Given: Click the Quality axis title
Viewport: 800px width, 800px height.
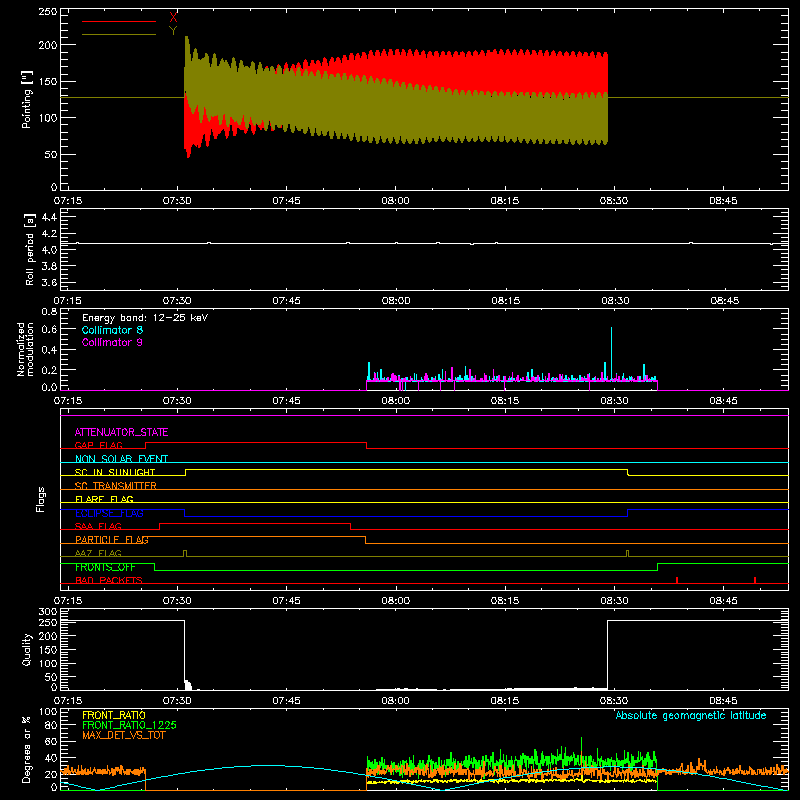Looking at the screenshot, I should pos(27,649).
